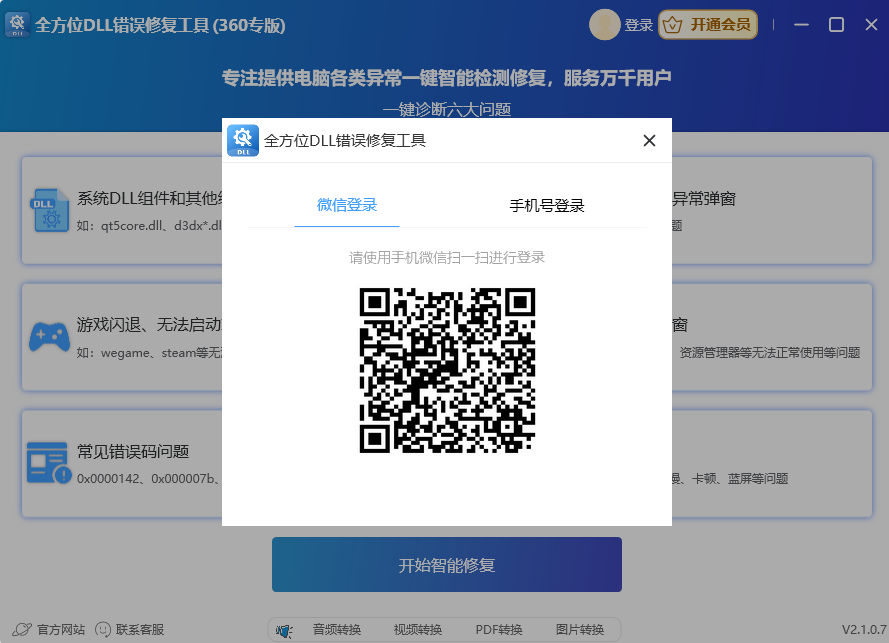Viewport: 889px width, 643px height.
Task: Click the smiley icon beside 联系客服
Action: coord(103,630)
